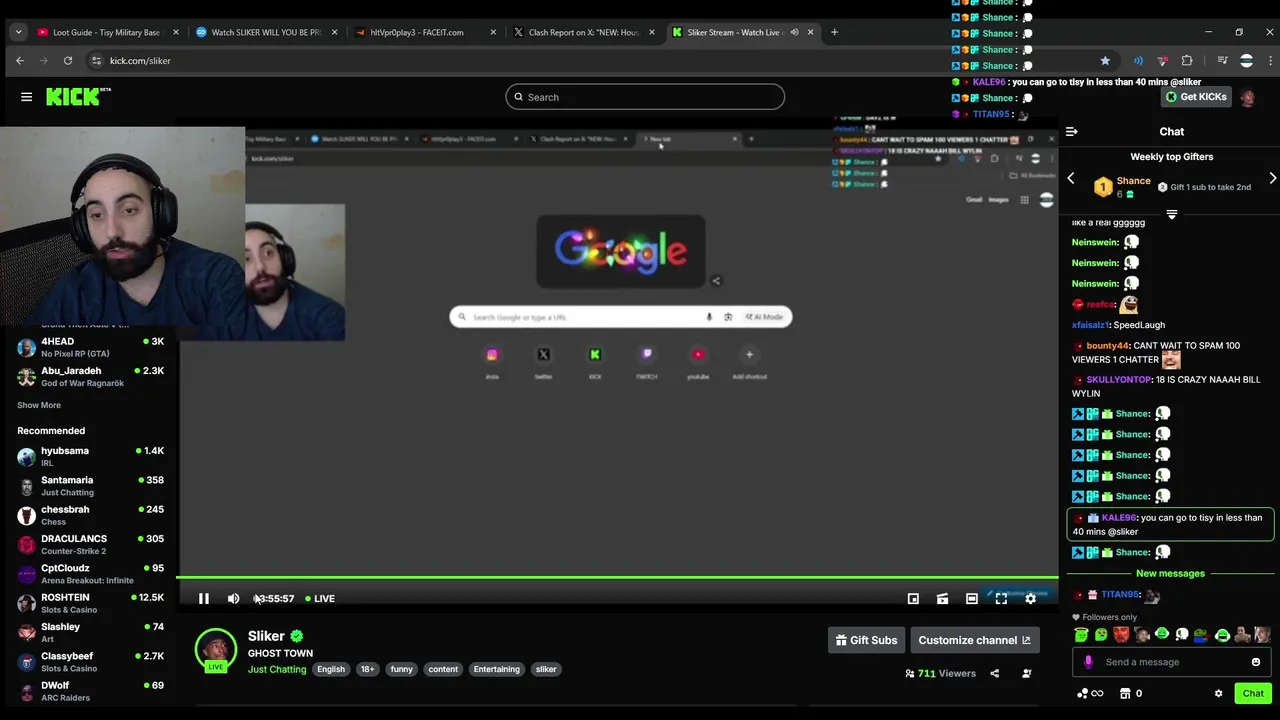The width and height of the screenshot is (1280, 720).
Task: Switch to FACEIT.com browser tab
Action: tap(426, 32)
